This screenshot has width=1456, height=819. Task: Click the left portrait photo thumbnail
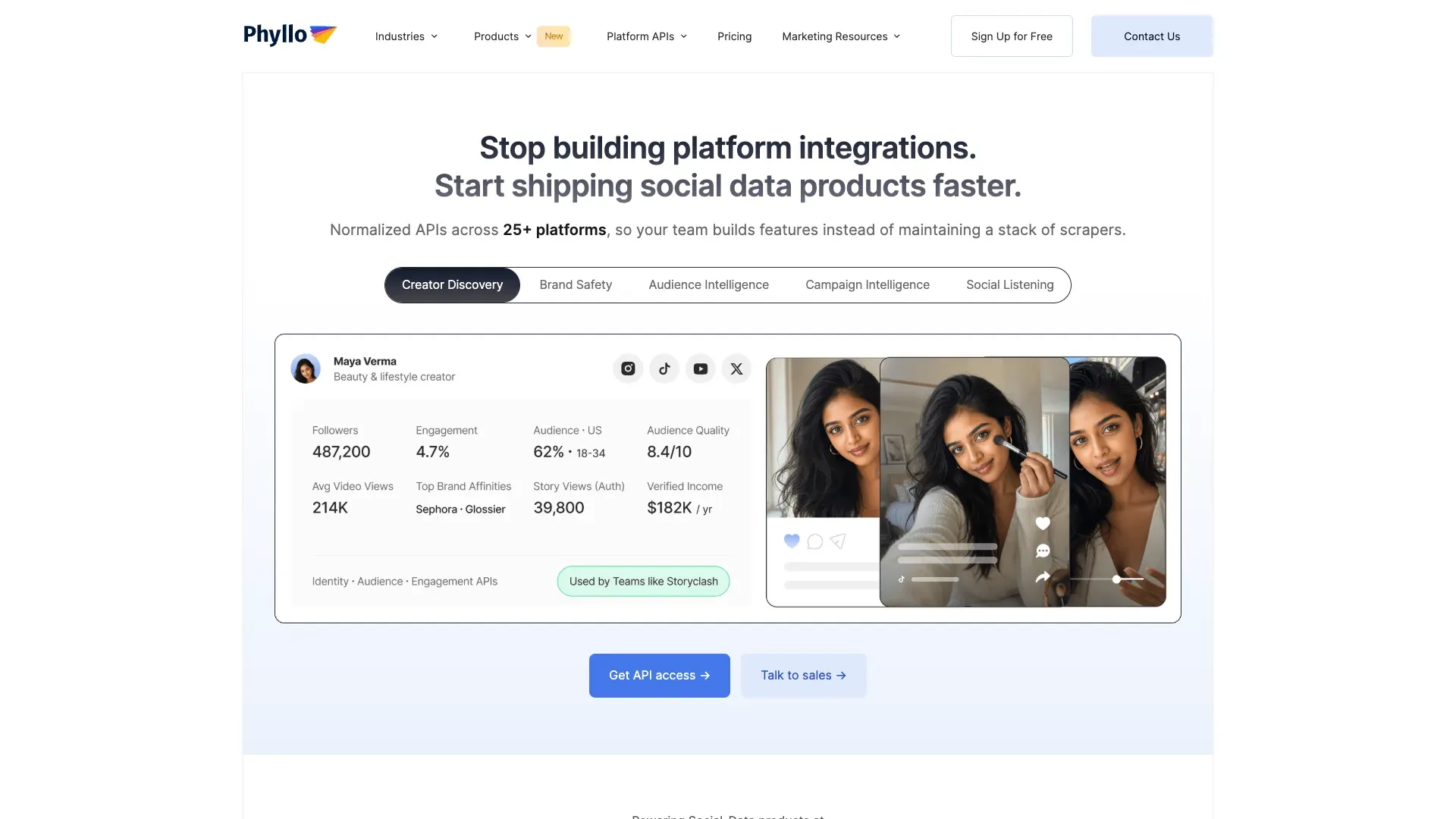(823, 438)
